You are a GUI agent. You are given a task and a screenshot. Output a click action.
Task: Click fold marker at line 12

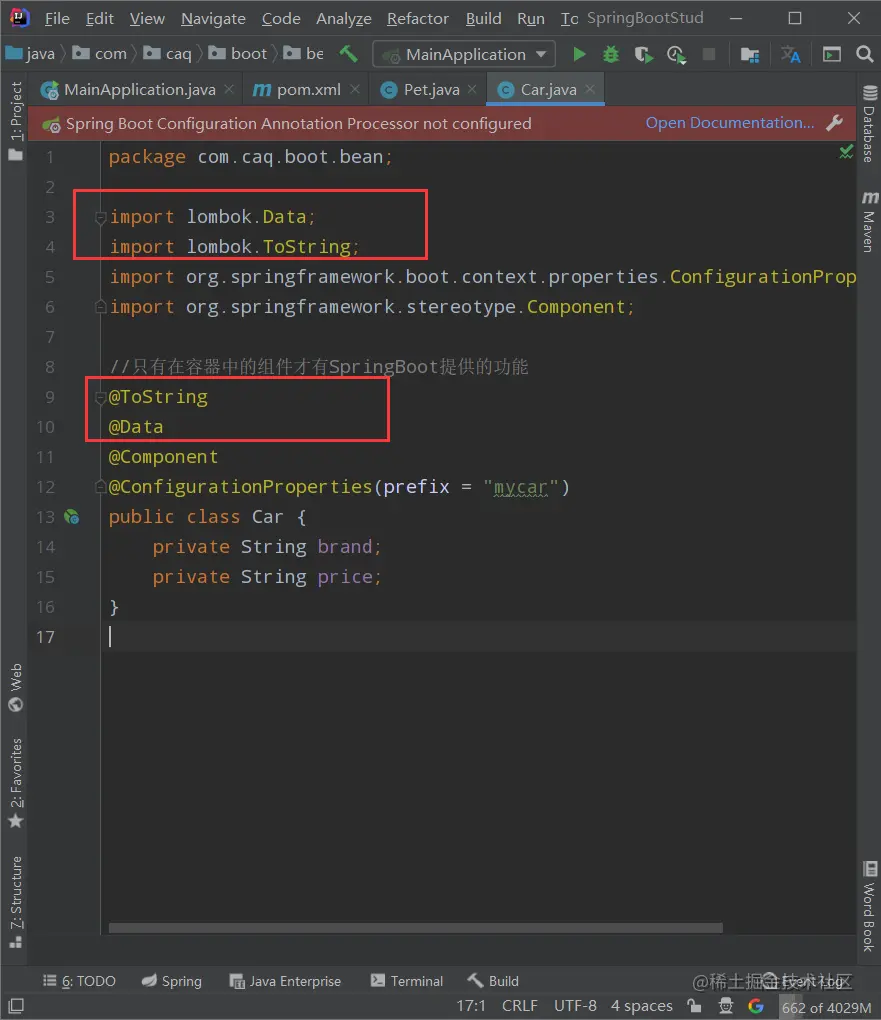point(100,487)
